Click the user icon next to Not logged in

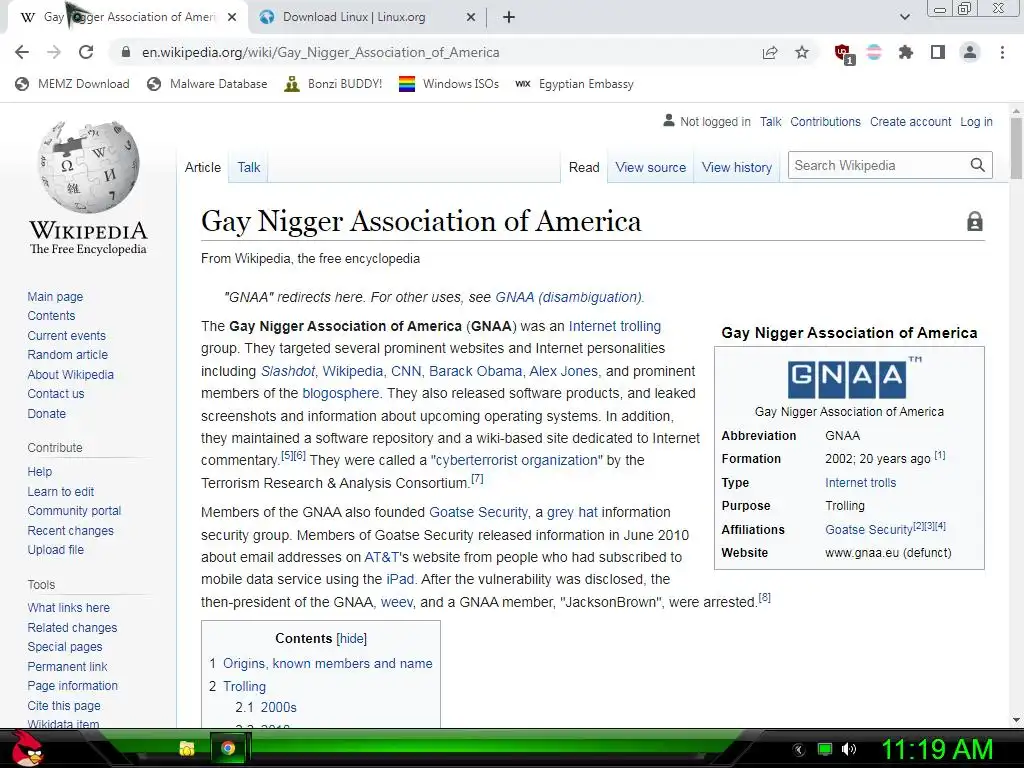pyautogui.click(x=669, y=121)
